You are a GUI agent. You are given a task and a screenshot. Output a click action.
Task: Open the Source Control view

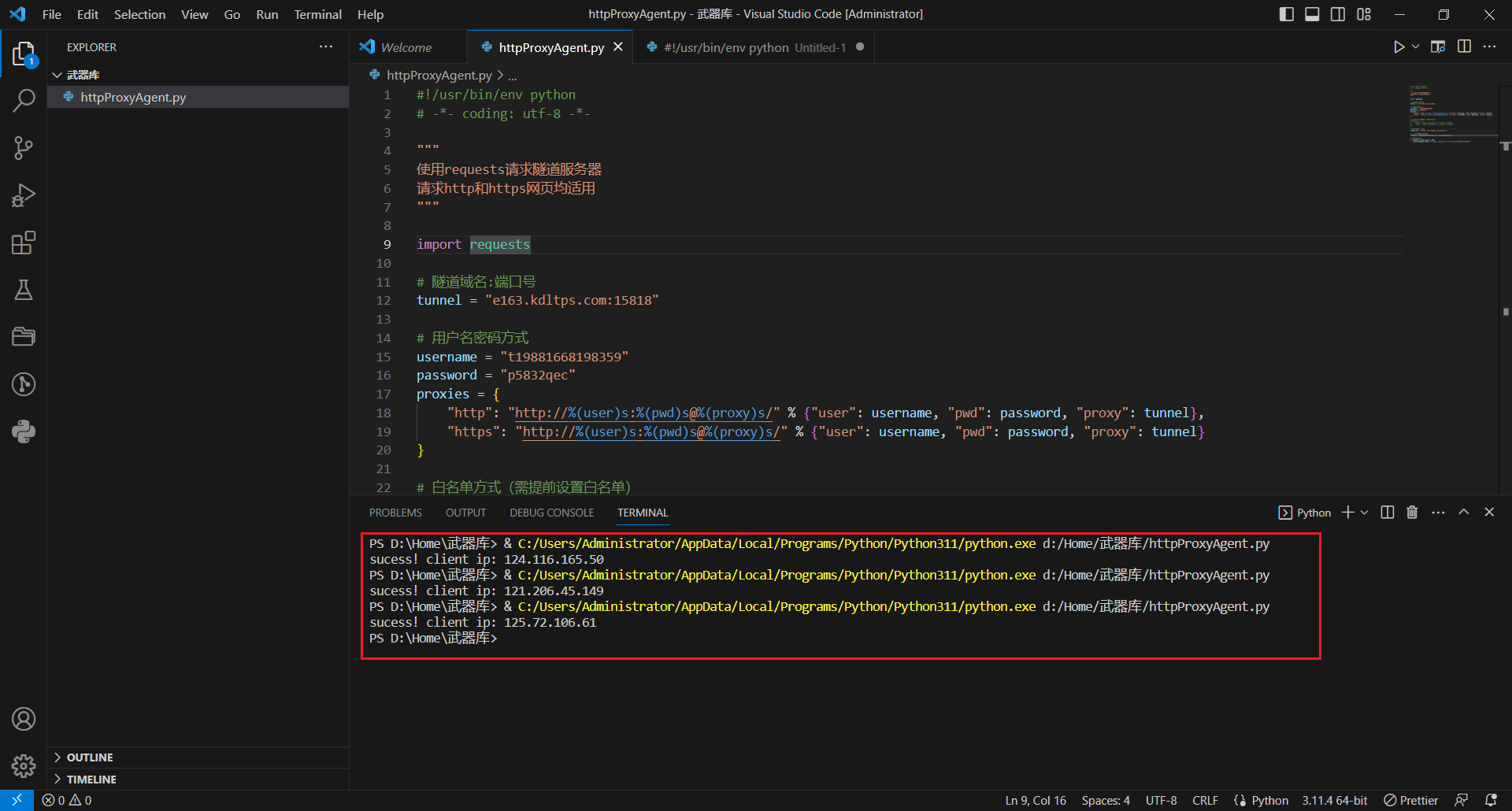click(x=24, y=148)
